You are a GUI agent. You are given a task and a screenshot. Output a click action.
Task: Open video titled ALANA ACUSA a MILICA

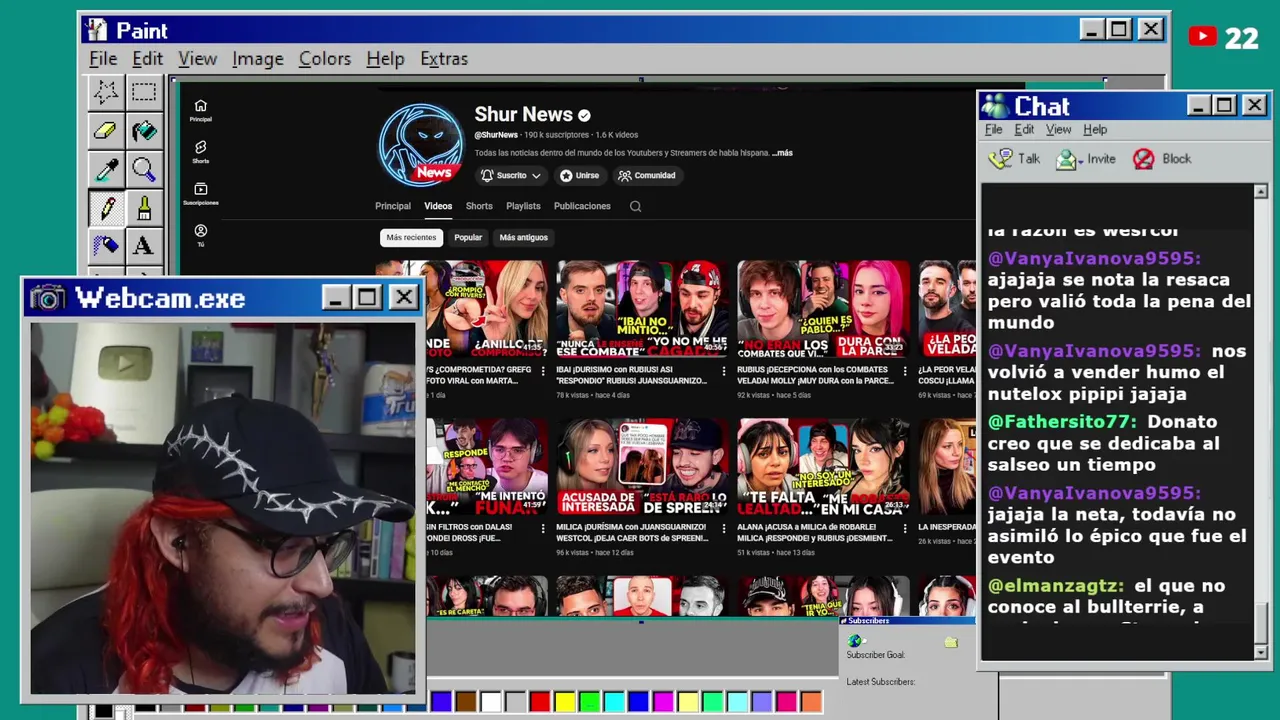(815, 532)
